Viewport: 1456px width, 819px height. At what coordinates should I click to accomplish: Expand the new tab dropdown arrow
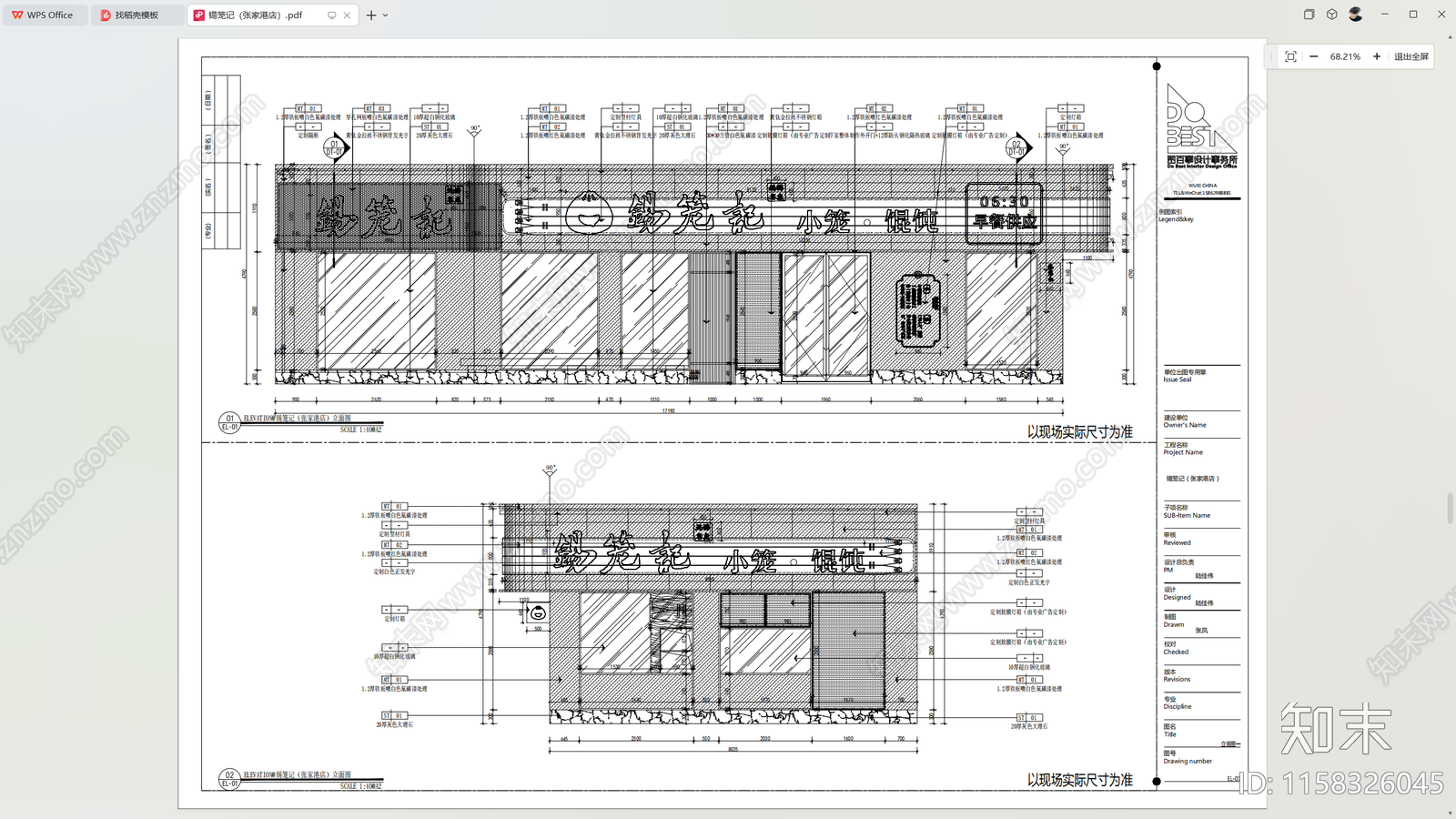click(x=385, y=15)
